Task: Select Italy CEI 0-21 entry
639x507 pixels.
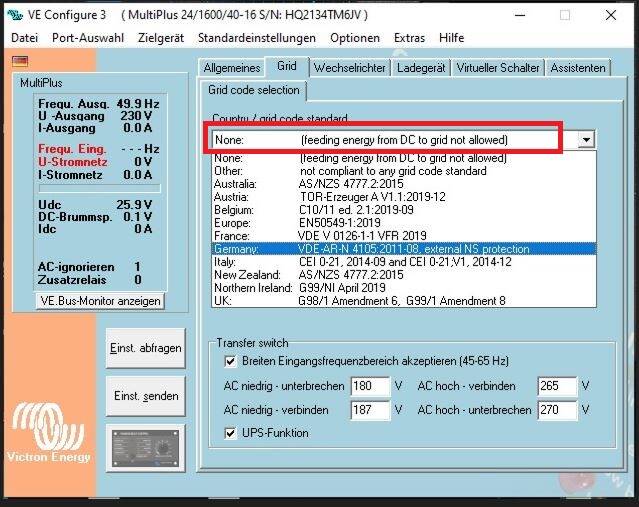Action: (404, 262)
